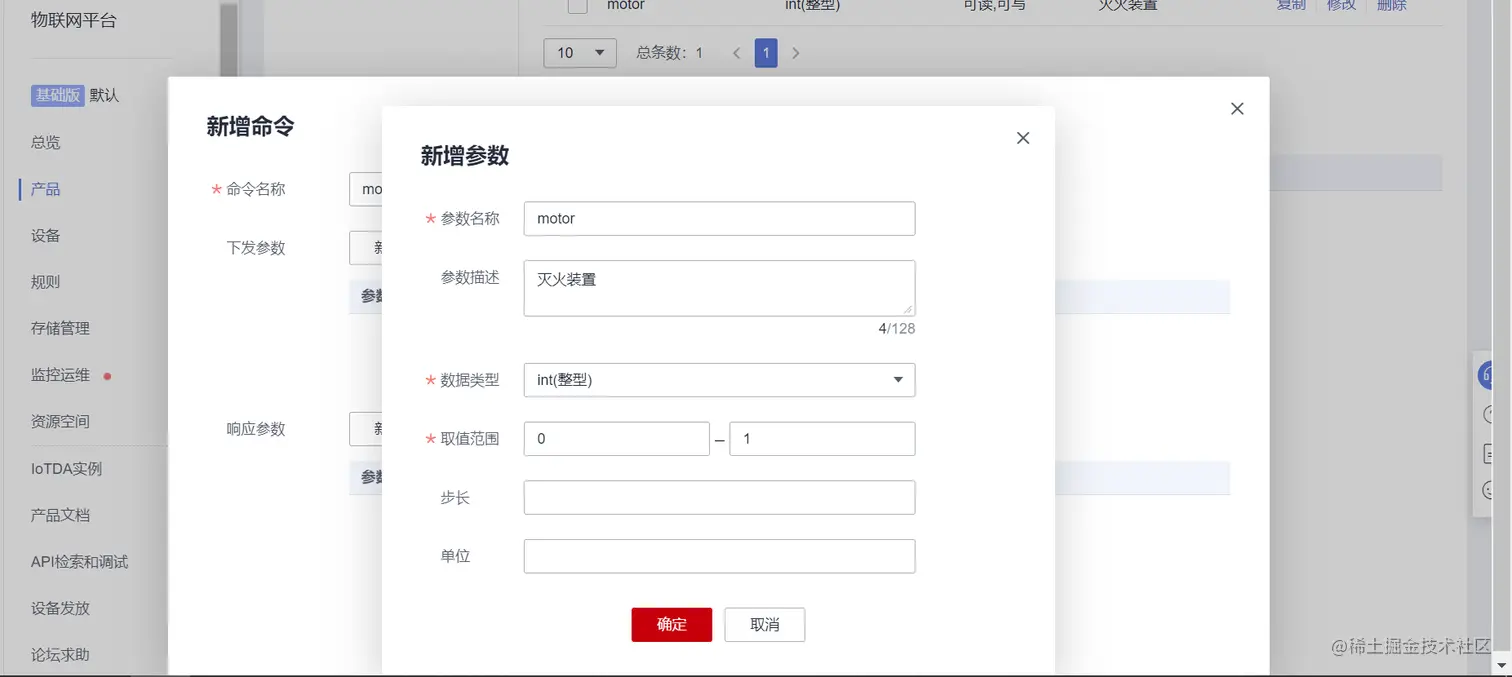This screenshot has height=677, width=1512.
Task: Open the page size dropdown showing 10
Action: click(580, 52)
